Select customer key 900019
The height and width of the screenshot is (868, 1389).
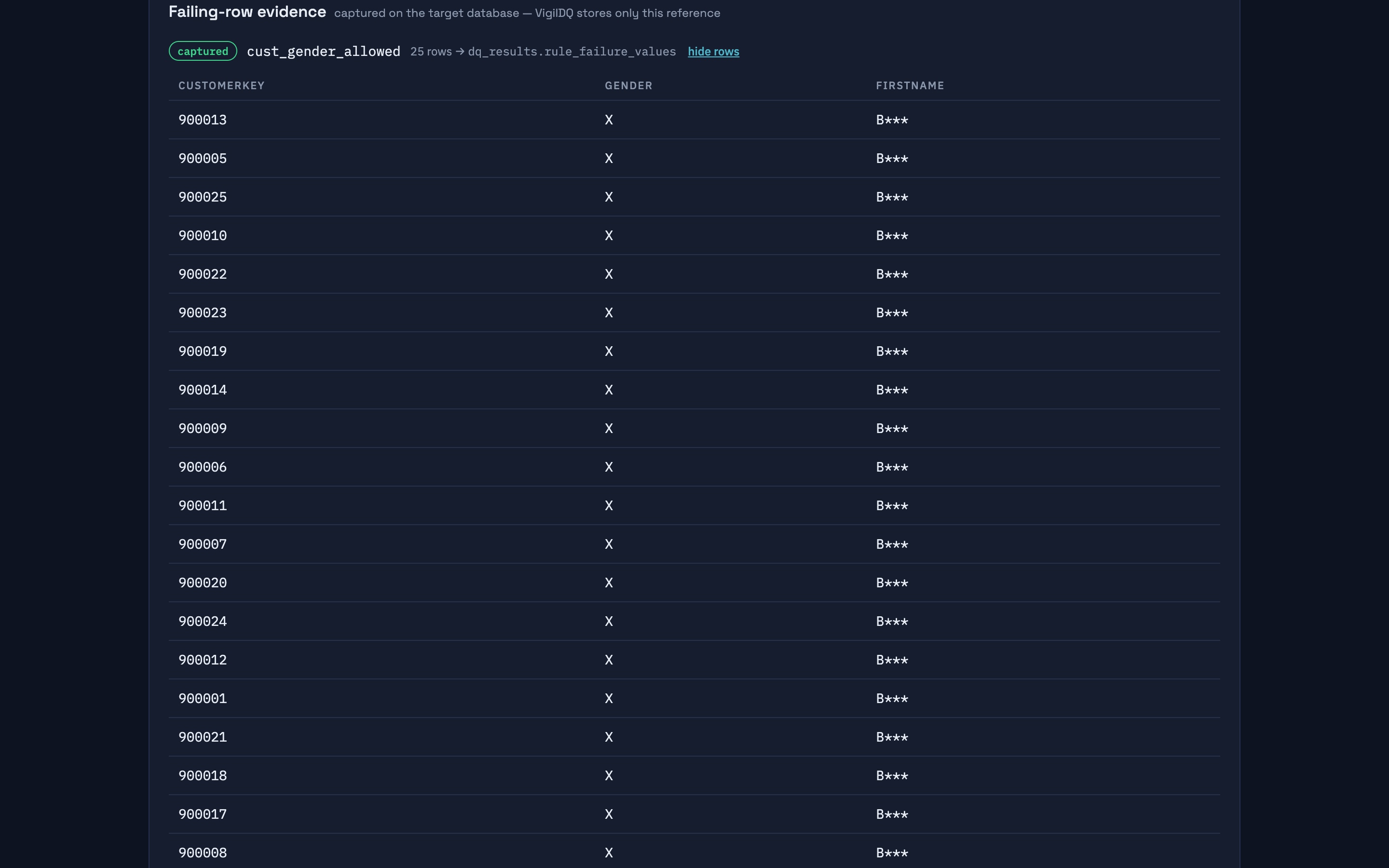(x=203, y=352)
